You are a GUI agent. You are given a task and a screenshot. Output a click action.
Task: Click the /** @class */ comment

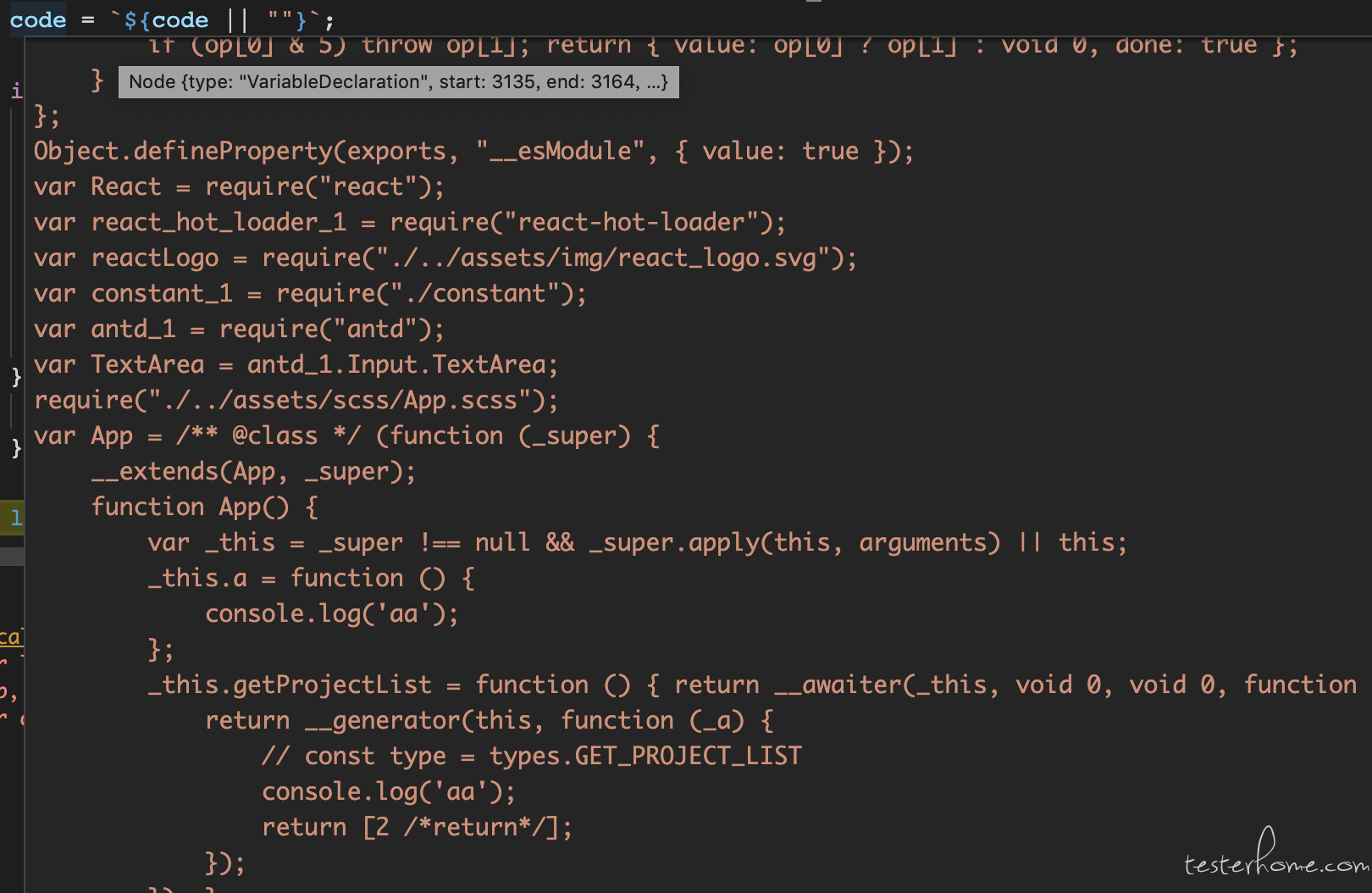pyautogui.click(x=268, y=435)
